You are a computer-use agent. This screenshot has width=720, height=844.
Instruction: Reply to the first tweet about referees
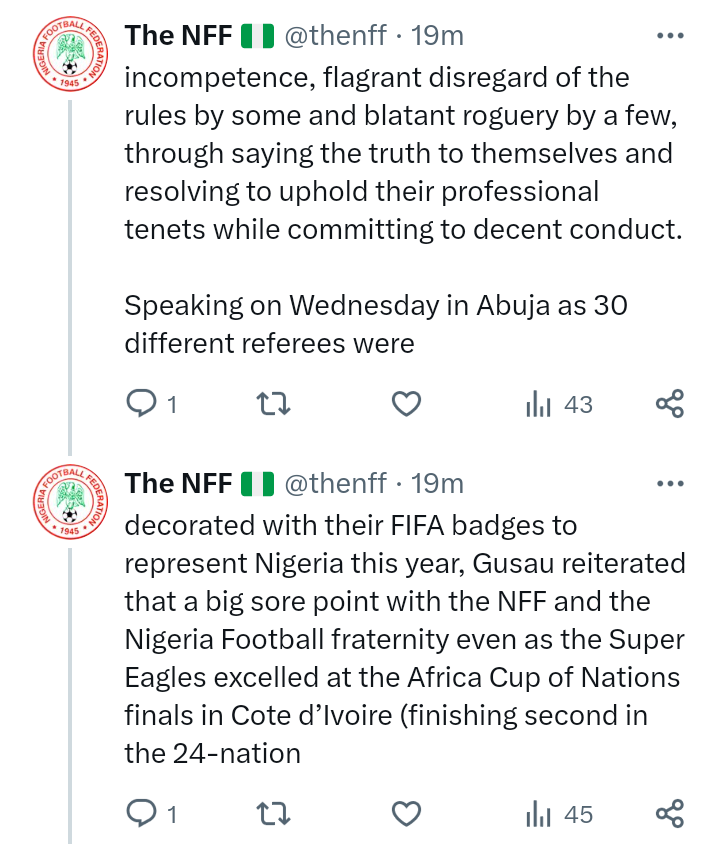coord(142,404)
